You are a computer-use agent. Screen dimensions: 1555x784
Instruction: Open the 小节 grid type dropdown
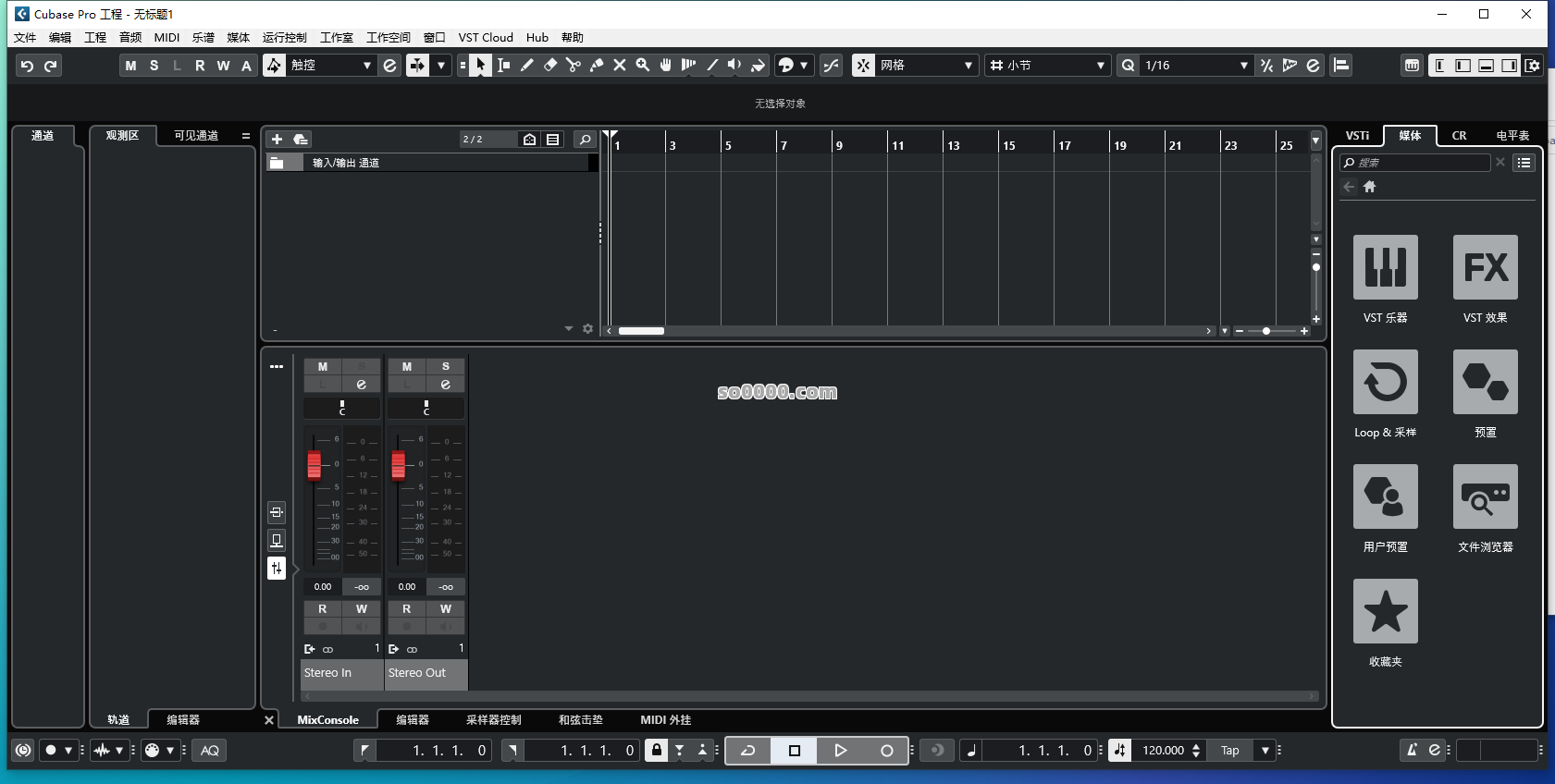[1100, 65]
